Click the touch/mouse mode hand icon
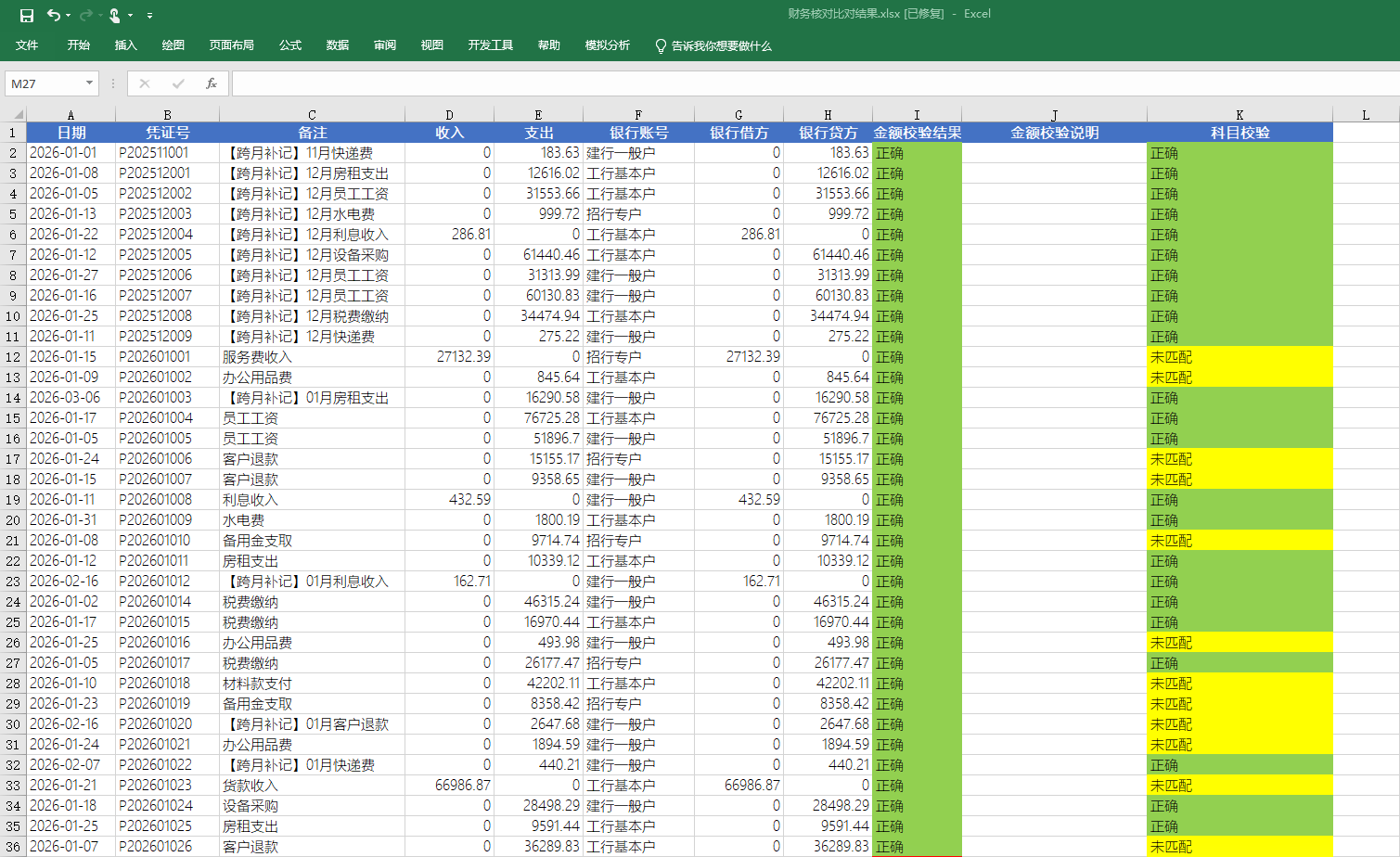Viewport: 1400px width, 857px height. point(114,15)
